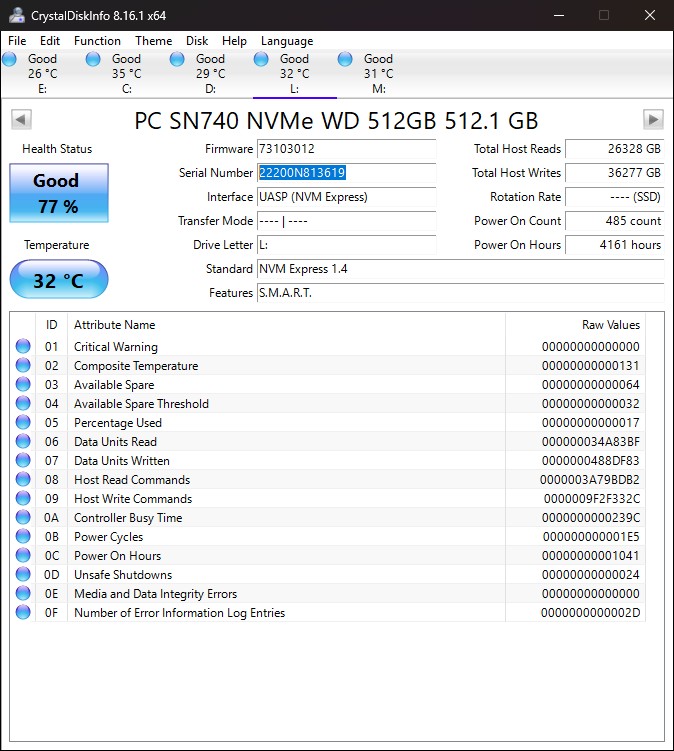Click Total Host Reads value 26328 GB
The image size is (674, 751).
(615, 149)
